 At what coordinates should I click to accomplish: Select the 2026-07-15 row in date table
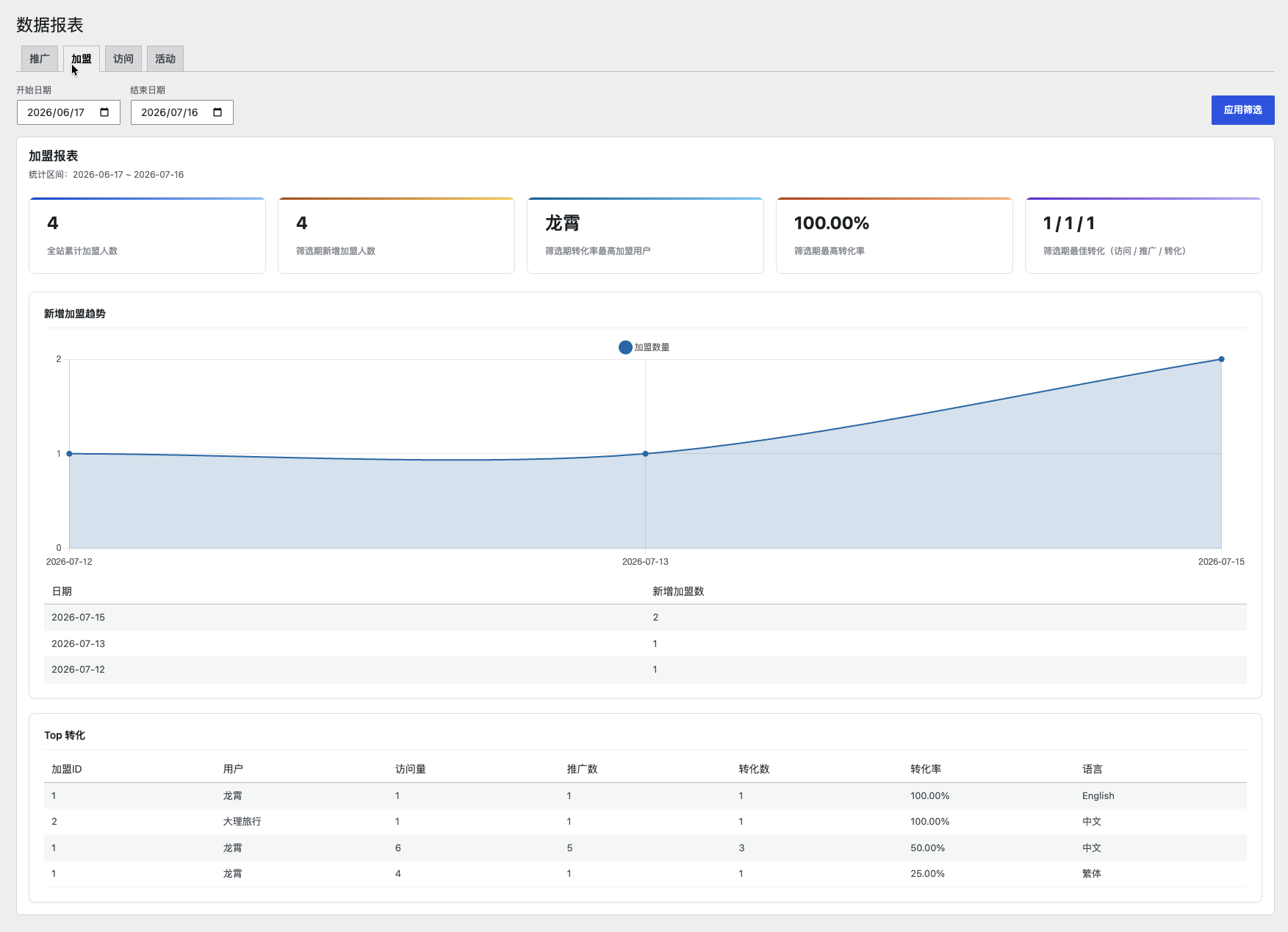(645, 618)
